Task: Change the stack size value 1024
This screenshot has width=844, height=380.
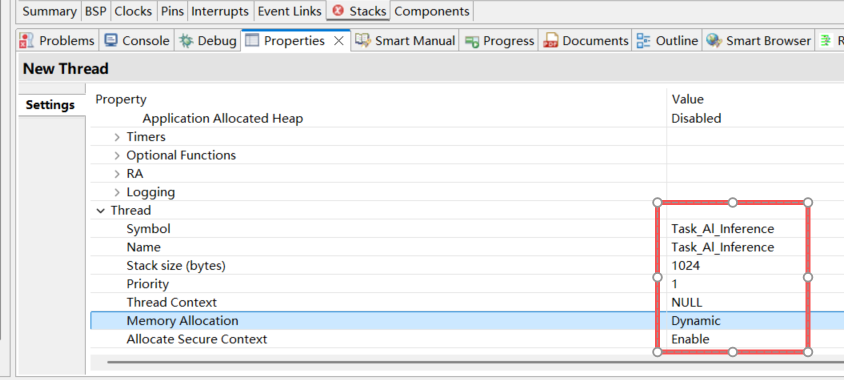Action: 685,265
